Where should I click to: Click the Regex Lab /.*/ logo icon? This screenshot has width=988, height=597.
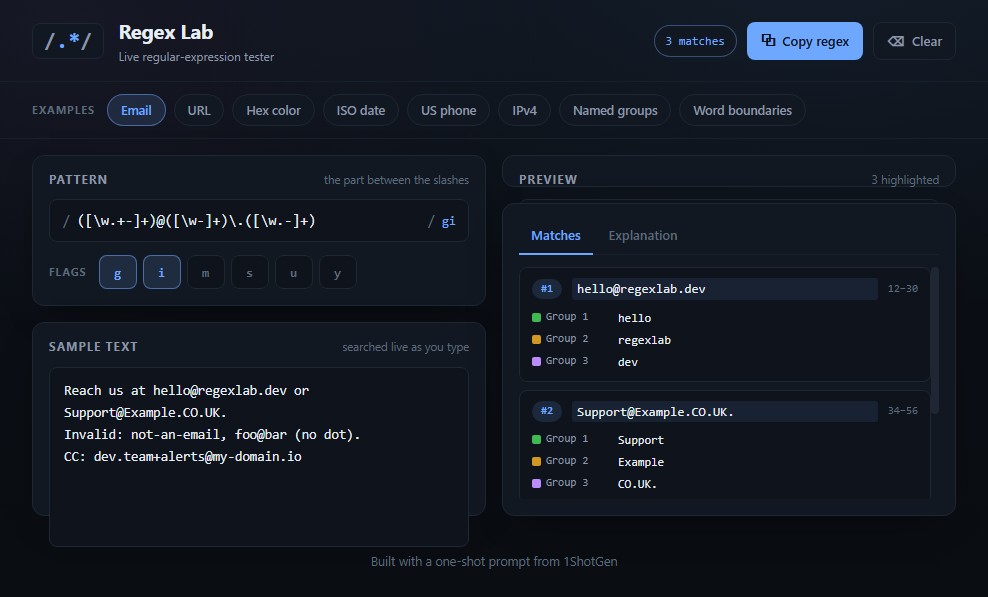[x=68, y=41]
